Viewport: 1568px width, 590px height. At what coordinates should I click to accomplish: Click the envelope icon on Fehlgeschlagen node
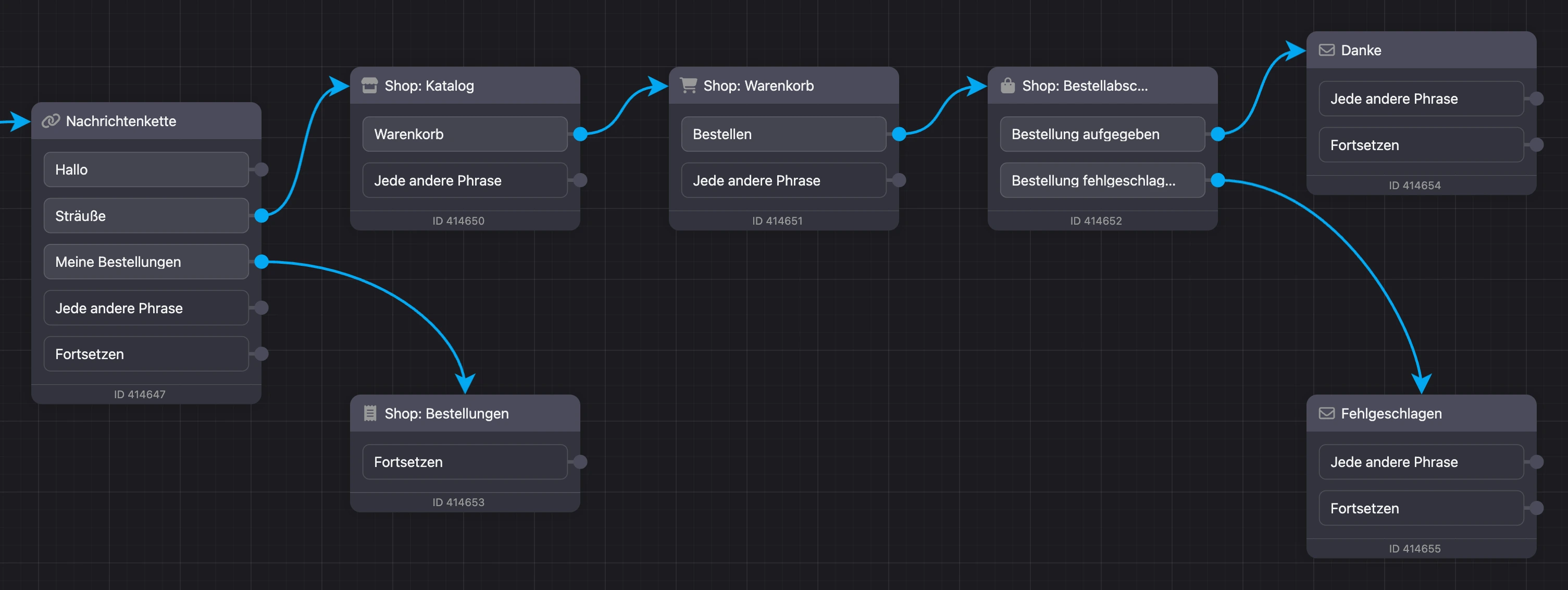[x=1326, y=413]
